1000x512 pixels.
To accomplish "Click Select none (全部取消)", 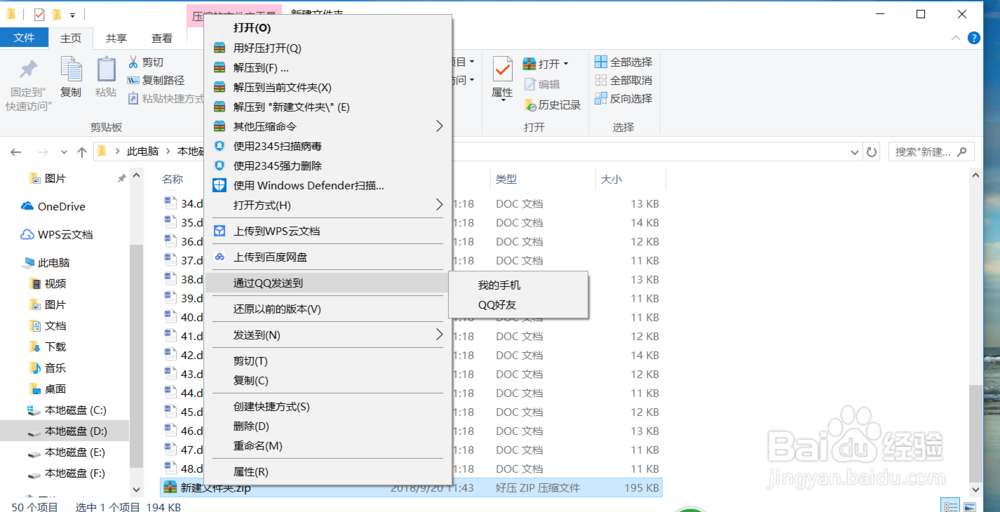I will coord(623,80).
